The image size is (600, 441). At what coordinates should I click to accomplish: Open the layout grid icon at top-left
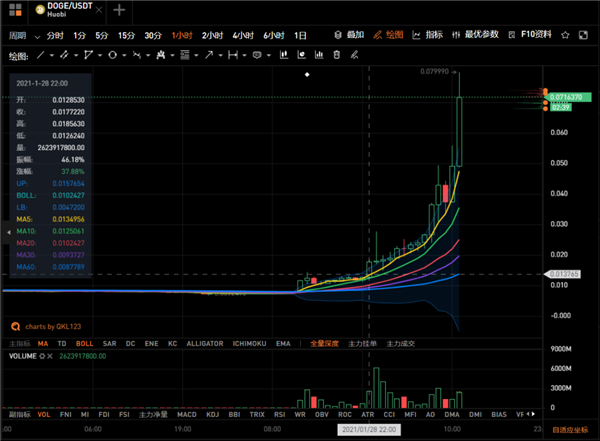click(14, 11)
